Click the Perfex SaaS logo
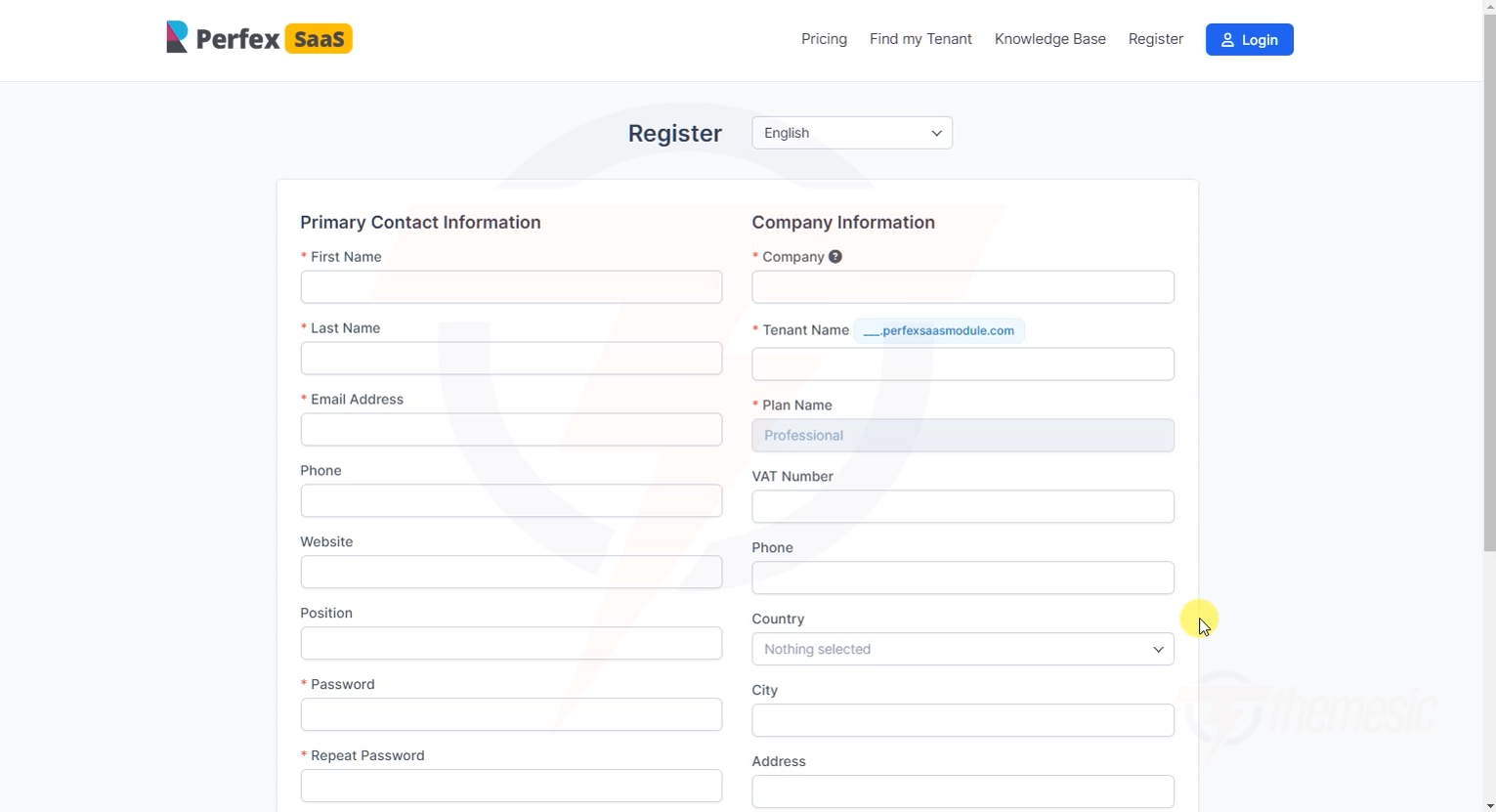The image size is (1496, 812). pos(259,37)
